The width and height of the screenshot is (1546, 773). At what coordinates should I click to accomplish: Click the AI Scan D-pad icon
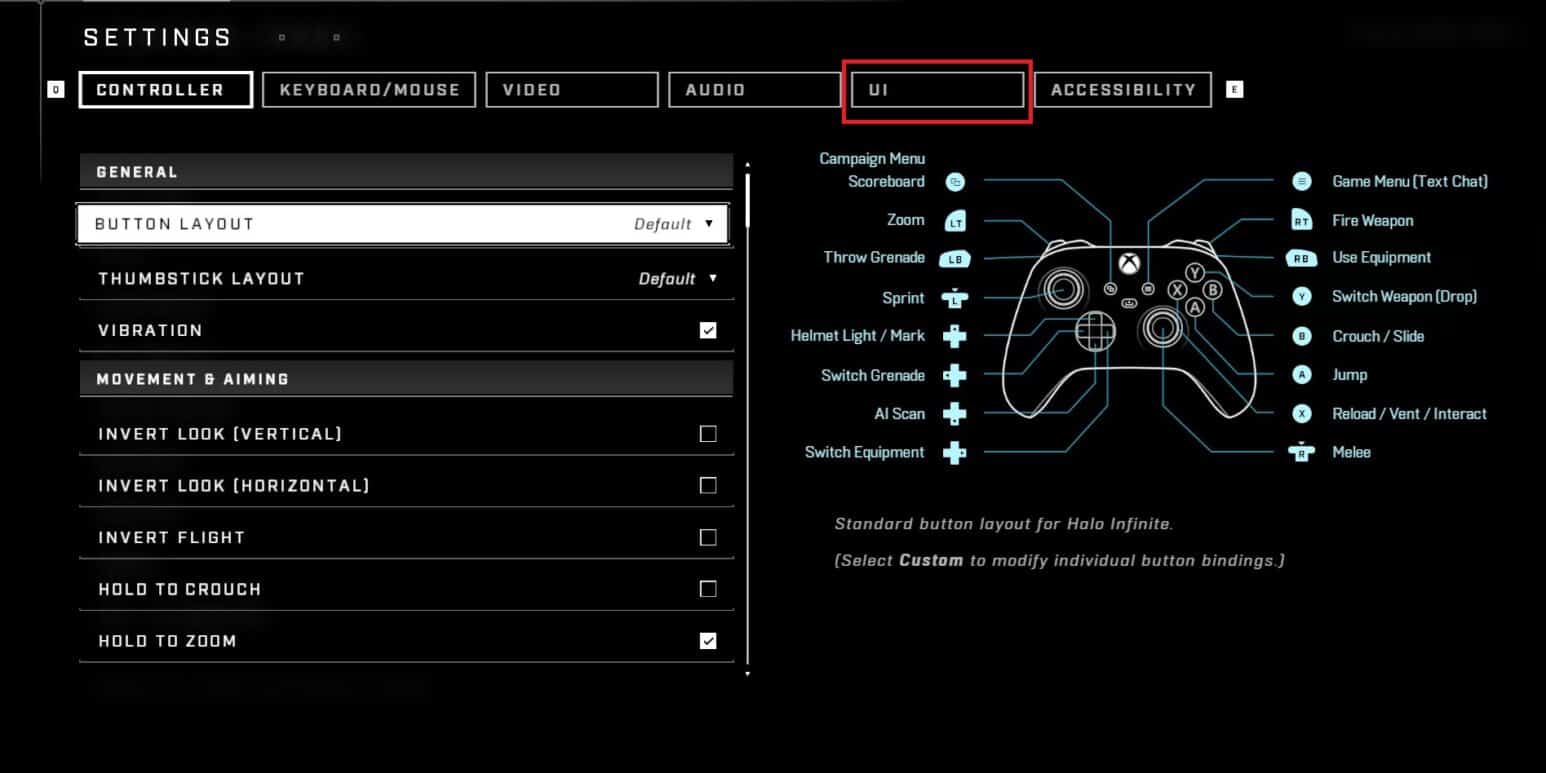tap(955, 413)
